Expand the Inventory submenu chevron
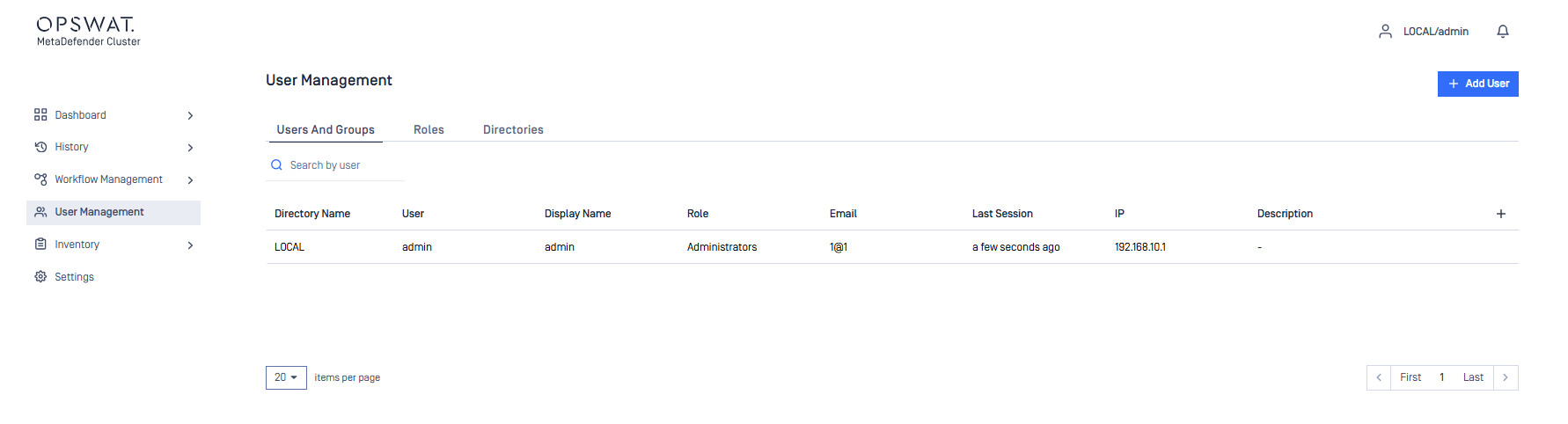Viewport: 1568px width, 424px height. tap(190, 245)
